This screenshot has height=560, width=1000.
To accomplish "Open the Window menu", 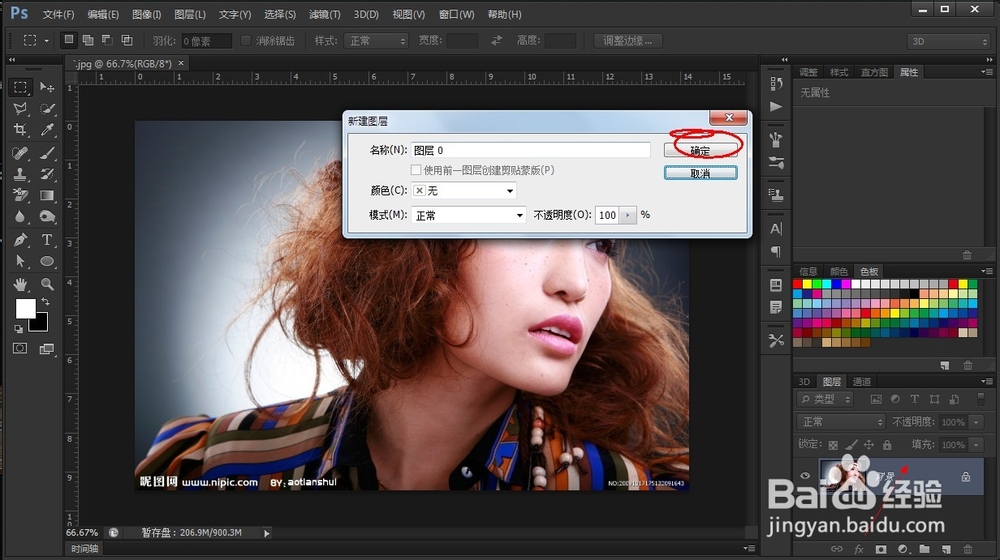I will tap(457, 14).
